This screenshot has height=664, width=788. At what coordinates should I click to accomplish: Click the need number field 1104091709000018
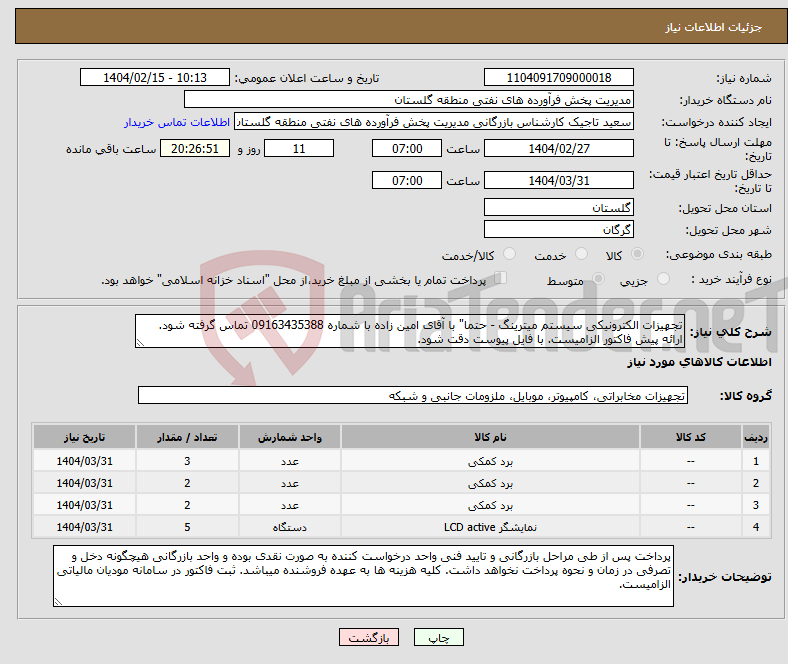click(558, 77)
